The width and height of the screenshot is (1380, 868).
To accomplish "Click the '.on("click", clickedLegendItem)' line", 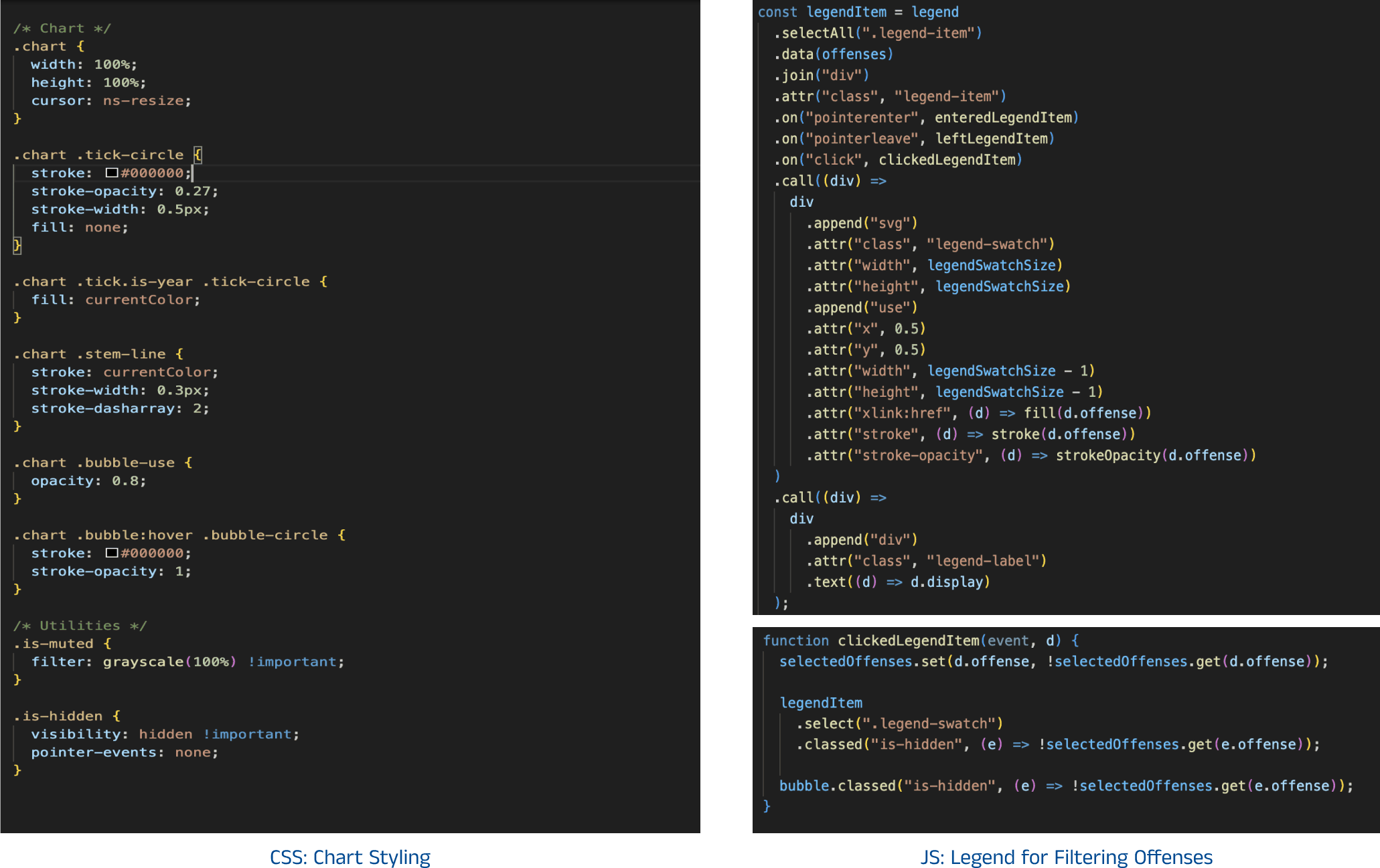I will [x=897, y=160].
